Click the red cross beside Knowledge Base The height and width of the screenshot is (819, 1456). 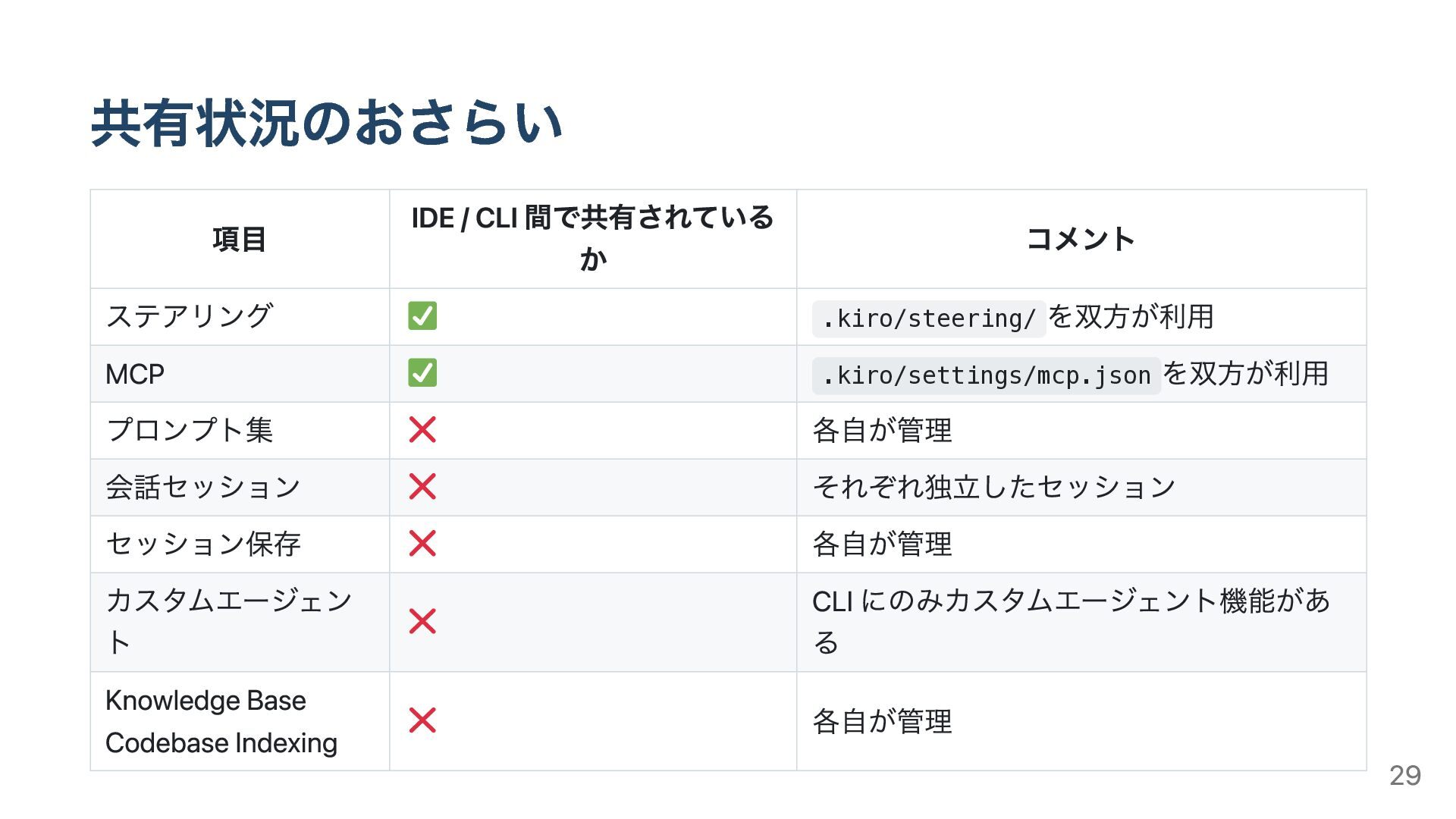point(422,720)
